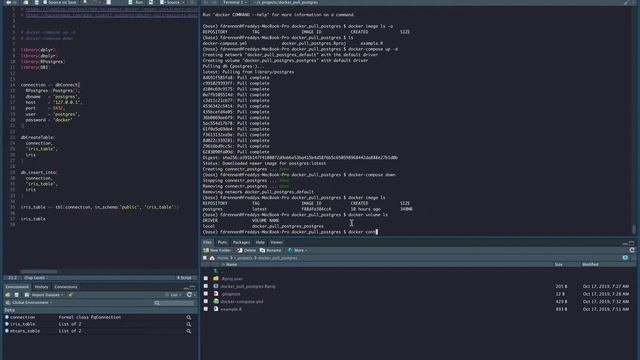This screenshot has width=640, height=360.
Task: Open the .Rproj.user folder
Action: point(232,279)
